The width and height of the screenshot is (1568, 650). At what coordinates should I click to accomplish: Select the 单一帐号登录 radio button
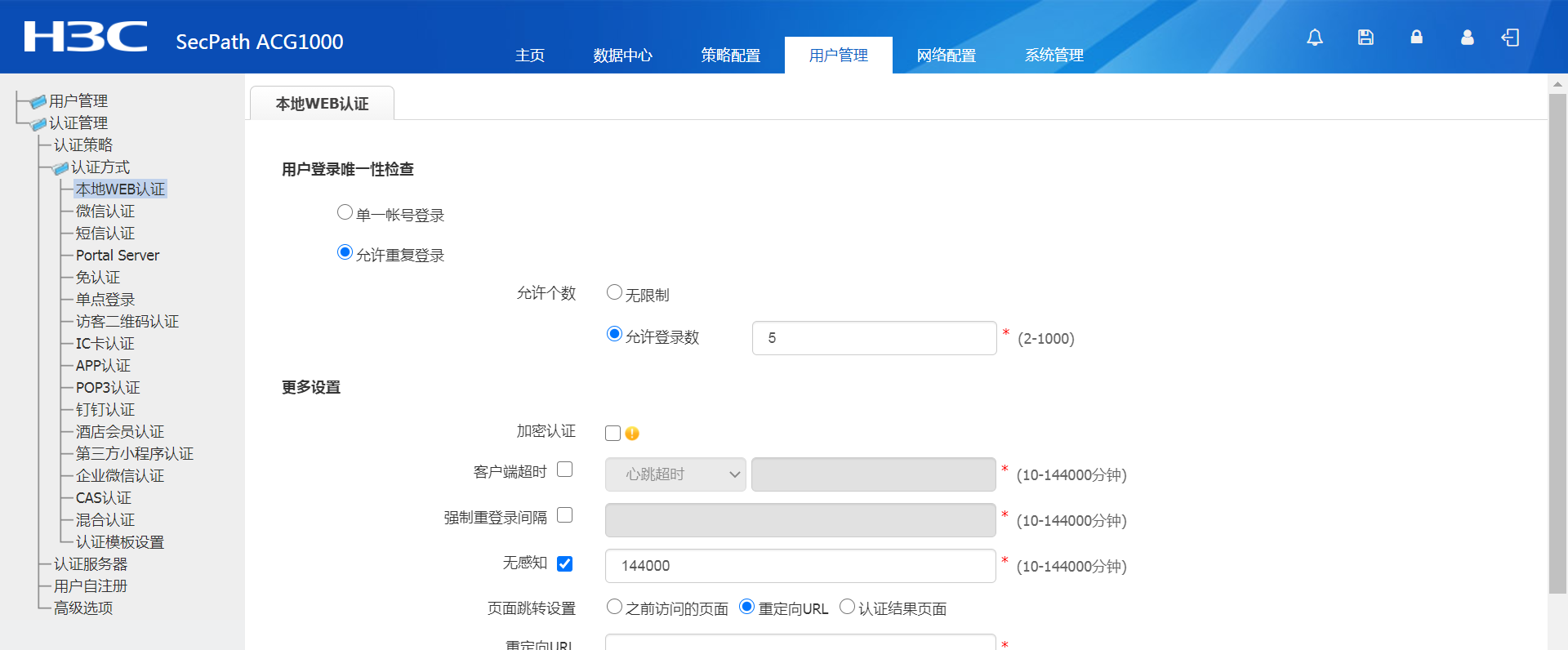click(x=345, y=212)
